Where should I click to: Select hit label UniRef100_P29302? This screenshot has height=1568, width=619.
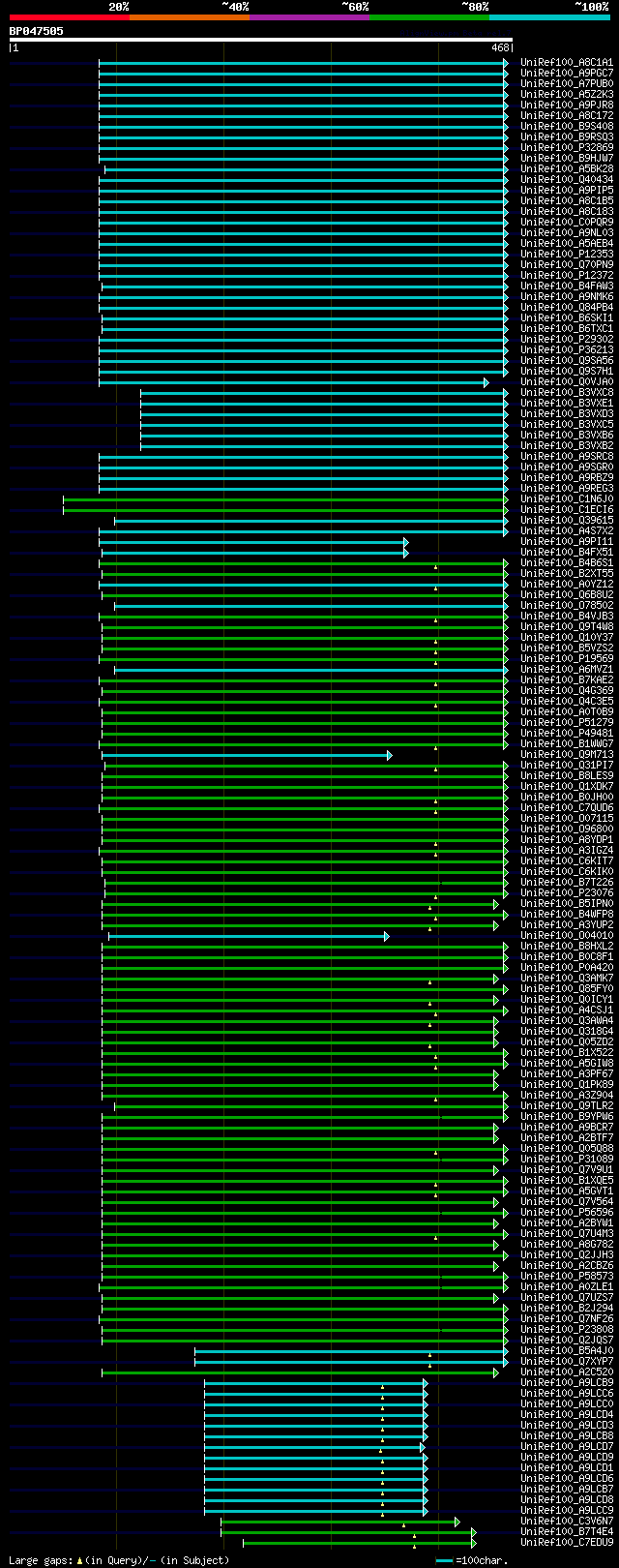click(x=567, y=340)
